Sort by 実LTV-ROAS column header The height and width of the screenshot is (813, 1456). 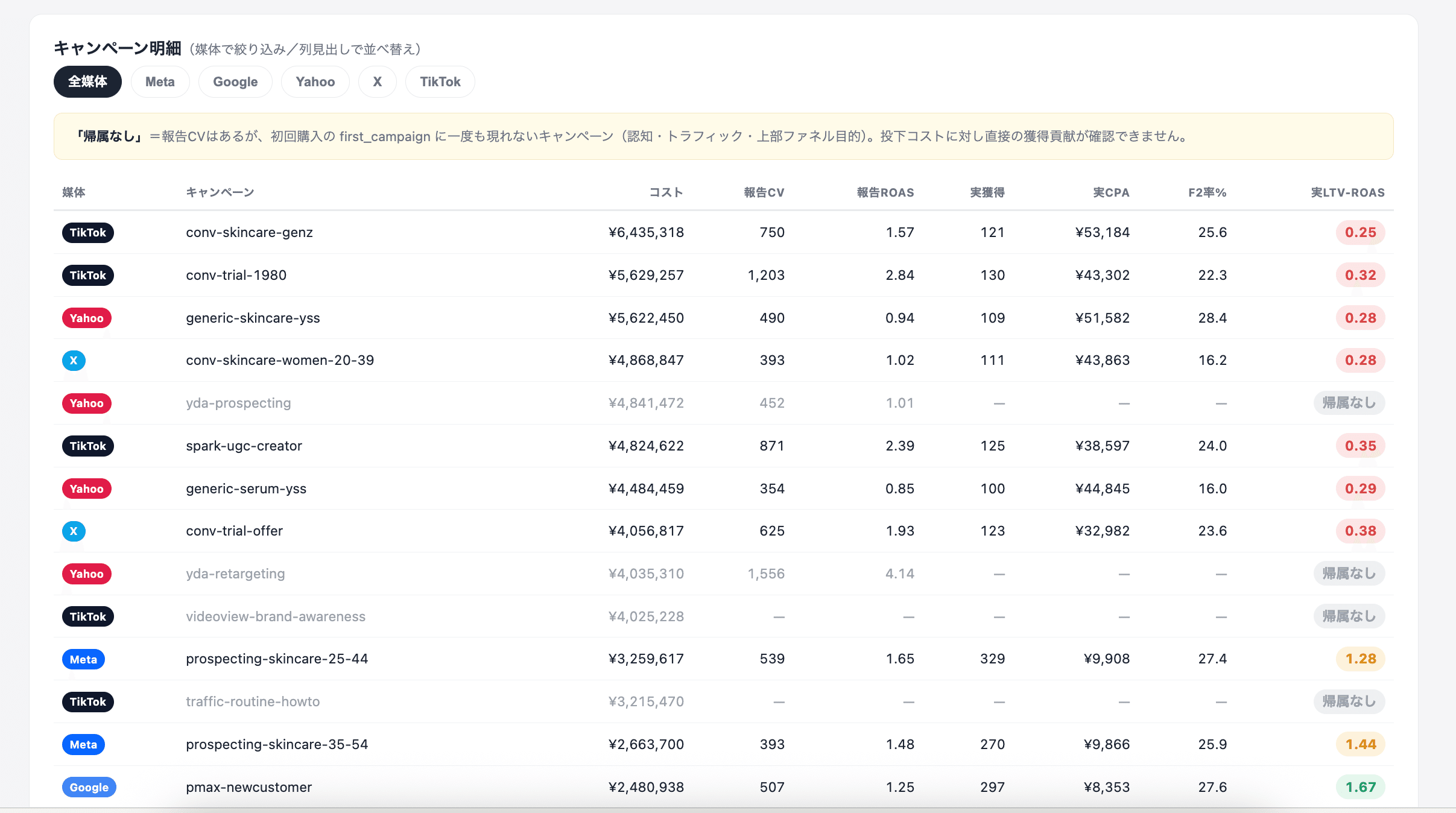1348,192
